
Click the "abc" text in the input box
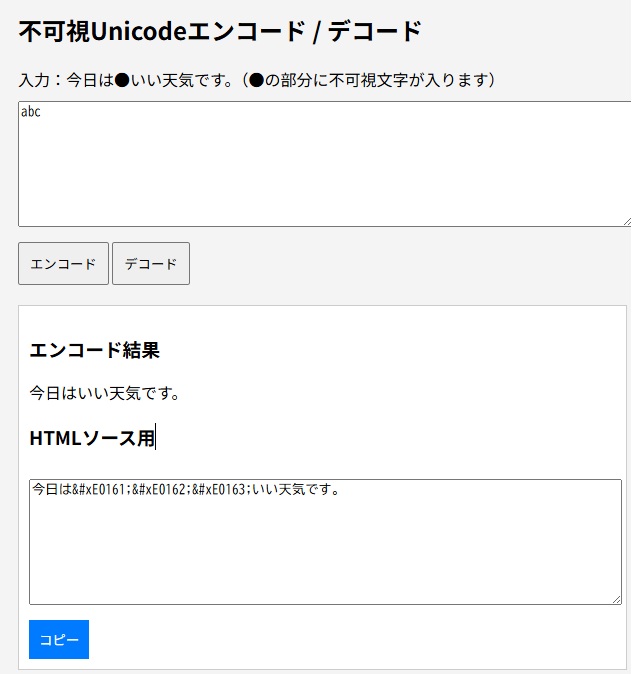pos(31,112)
